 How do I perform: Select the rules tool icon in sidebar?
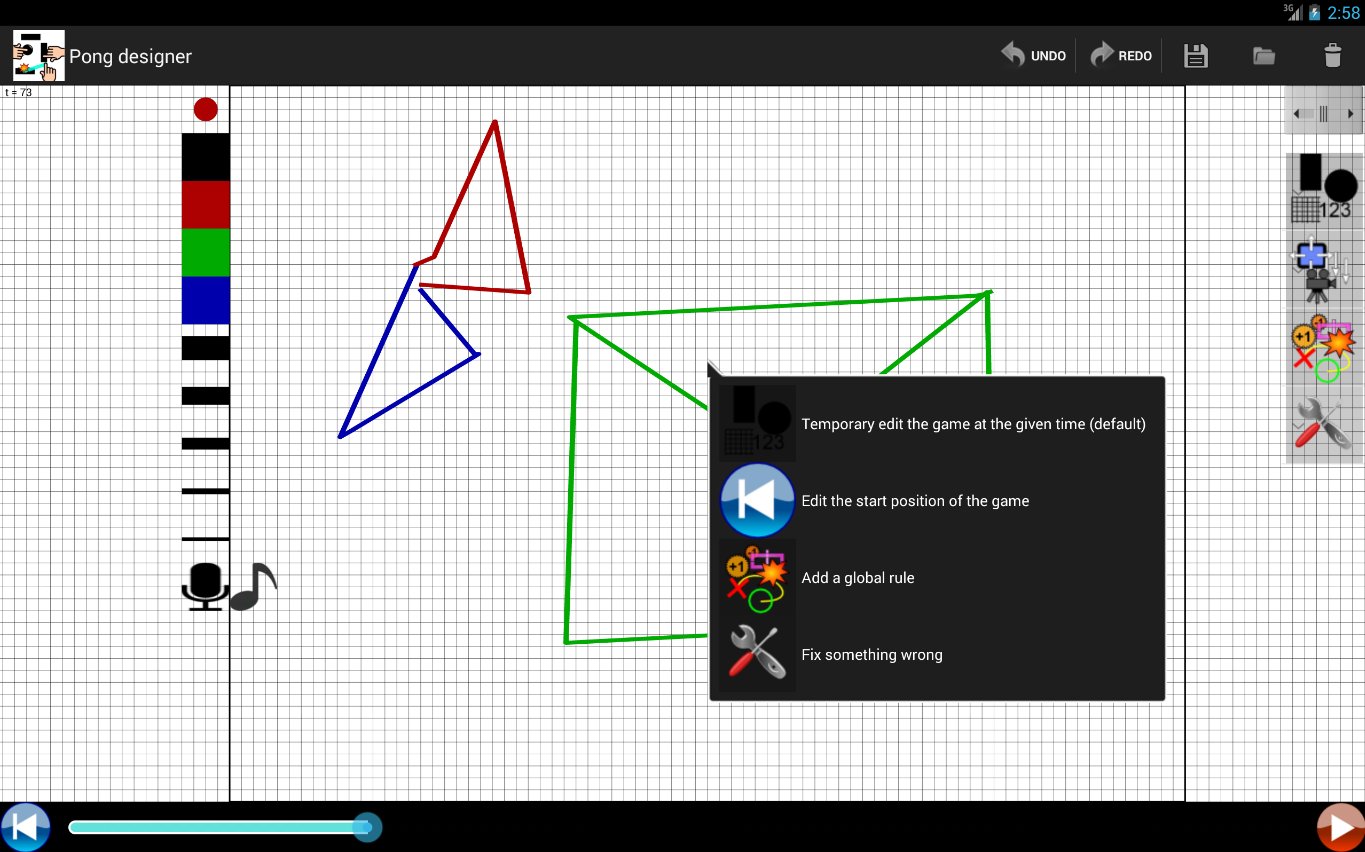point(1324,346)
